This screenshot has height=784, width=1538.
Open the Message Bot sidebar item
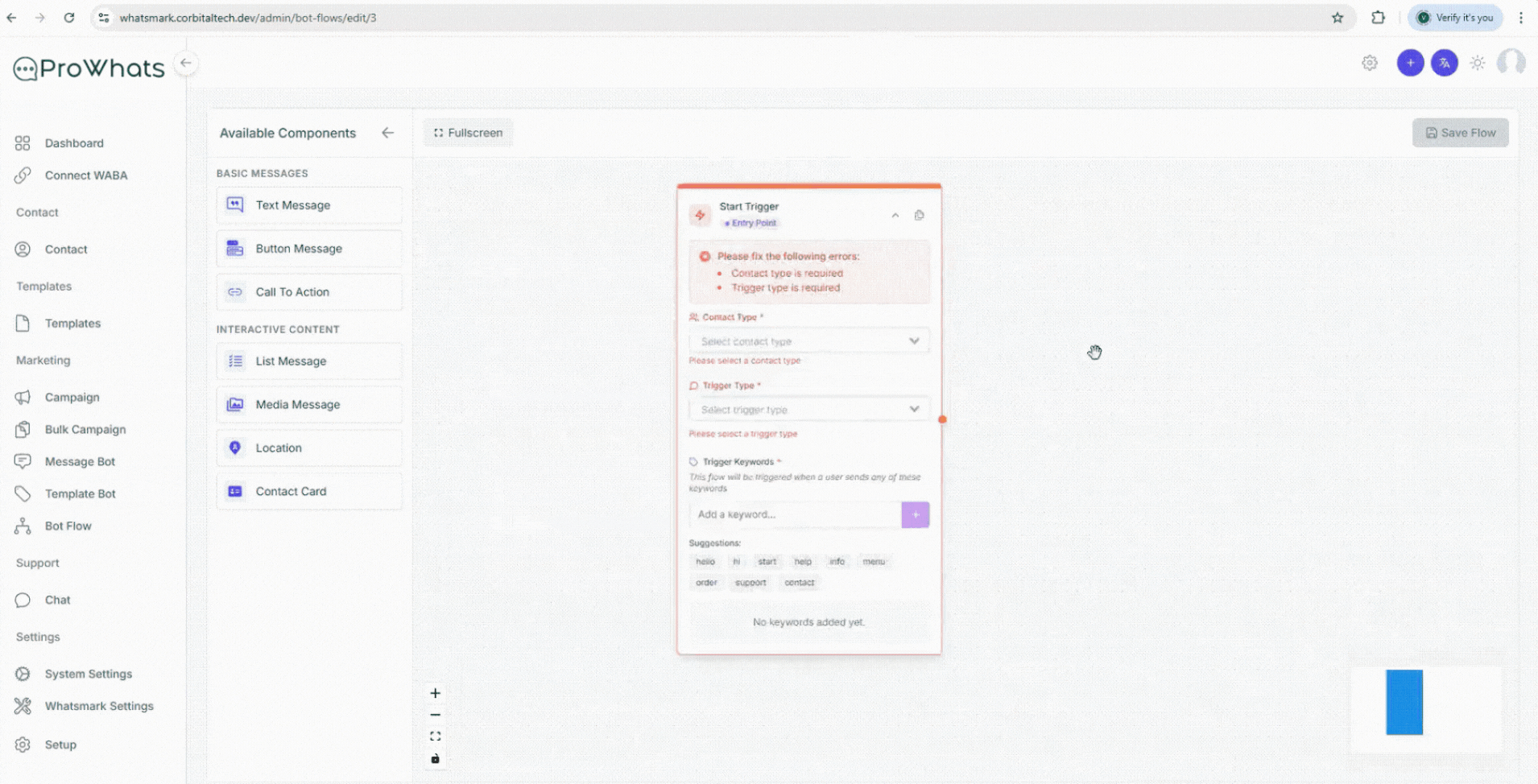81,461
